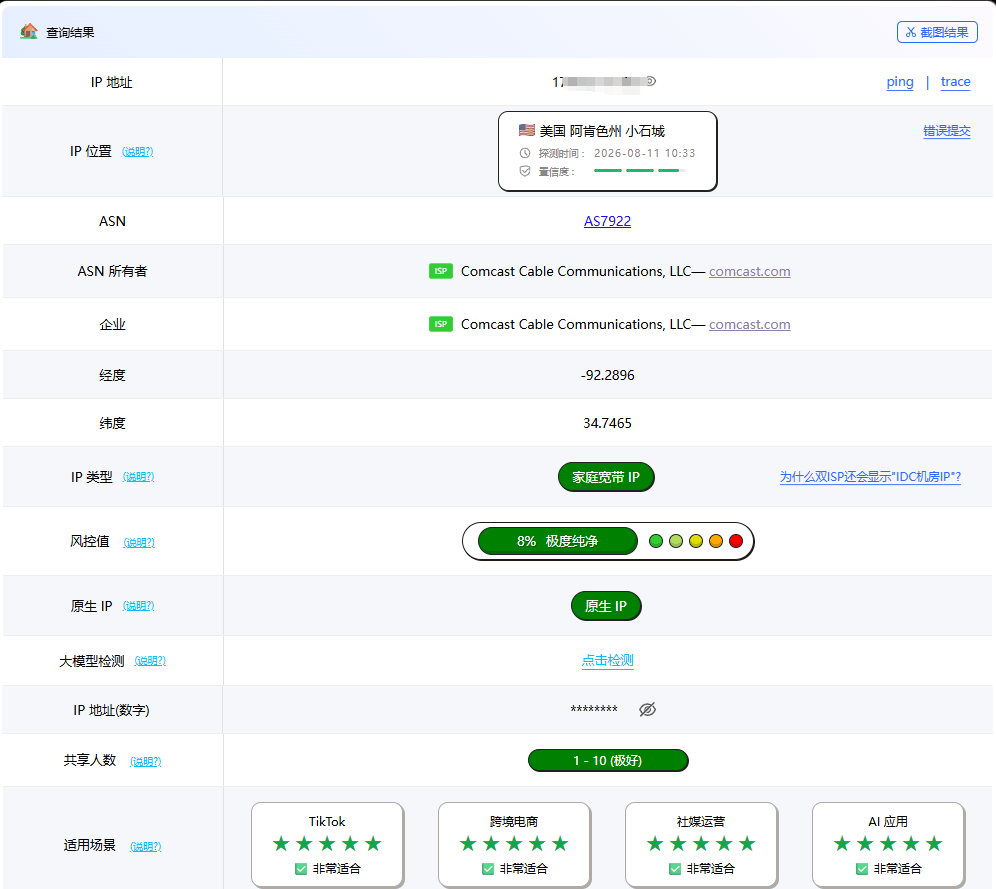The width and height of the screenshot is (996, 889).
Task: Click the 非常适合 checkbox under TikTok
Action: 301,869
